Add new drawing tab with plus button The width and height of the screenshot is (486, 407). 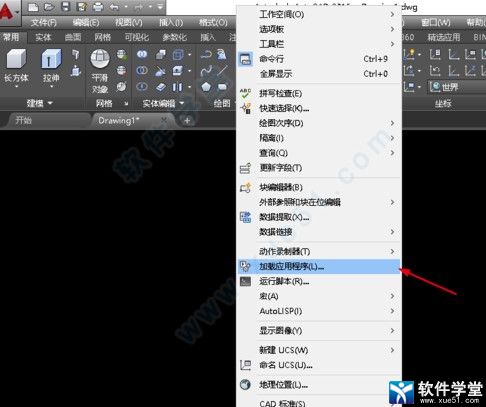point(187,121)
